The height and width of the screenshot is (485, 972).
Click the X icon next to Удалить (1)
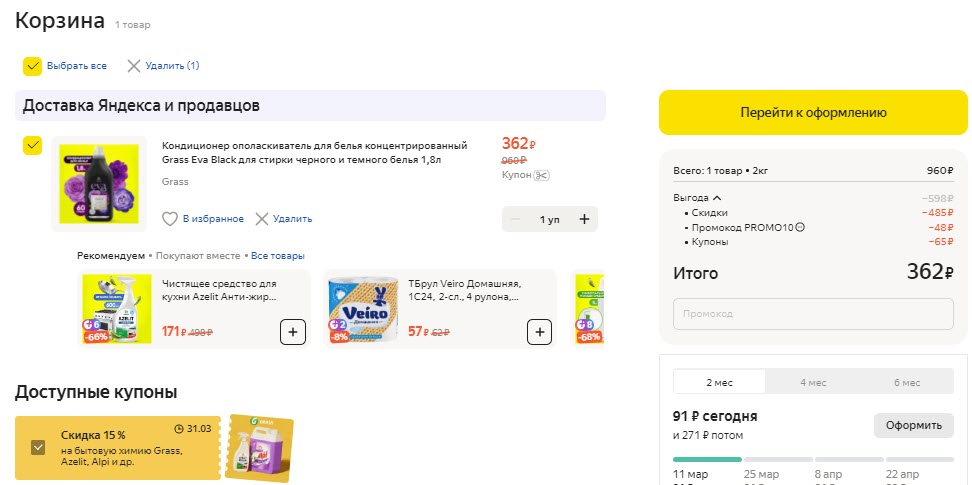(x=133, y=66)
